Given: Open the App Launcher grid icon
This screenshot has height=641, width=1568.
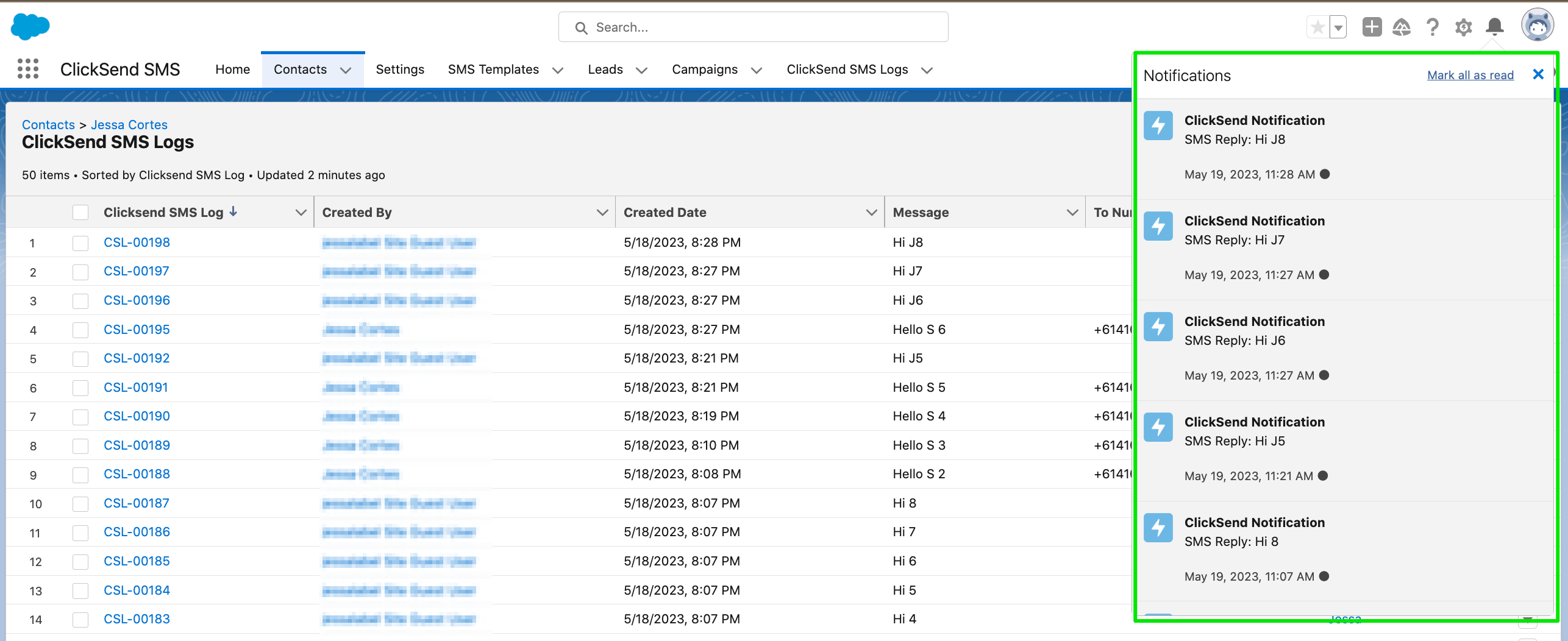Looking at the screenshot, I should 28,69.
